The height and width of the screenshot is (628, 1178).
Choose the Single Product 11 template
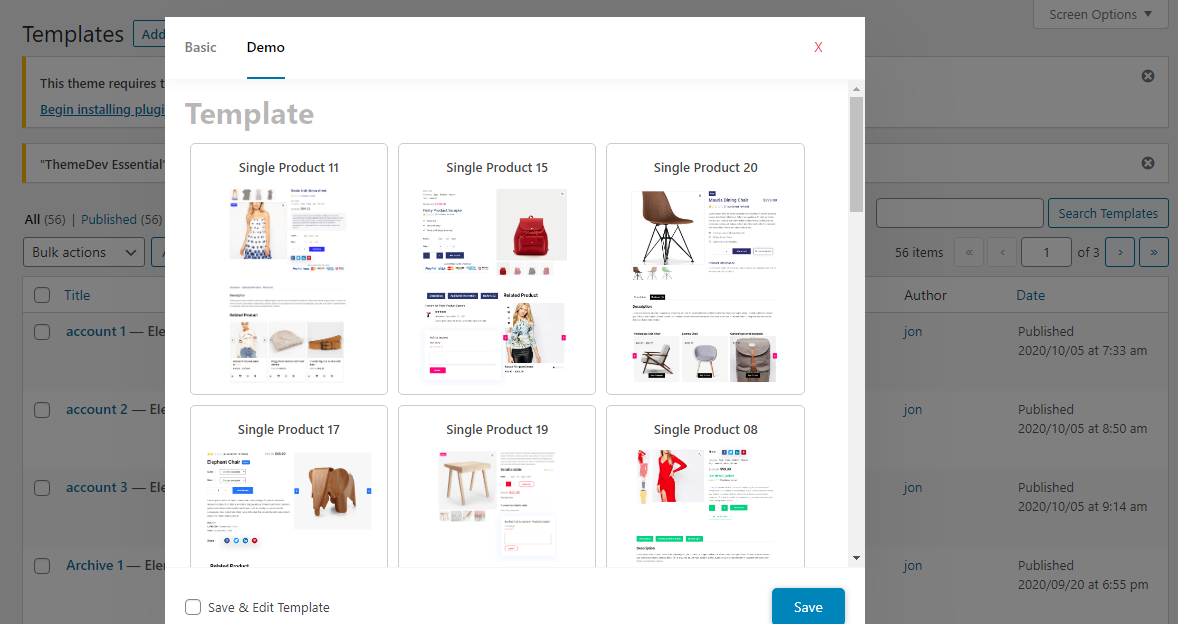[288, 269]
